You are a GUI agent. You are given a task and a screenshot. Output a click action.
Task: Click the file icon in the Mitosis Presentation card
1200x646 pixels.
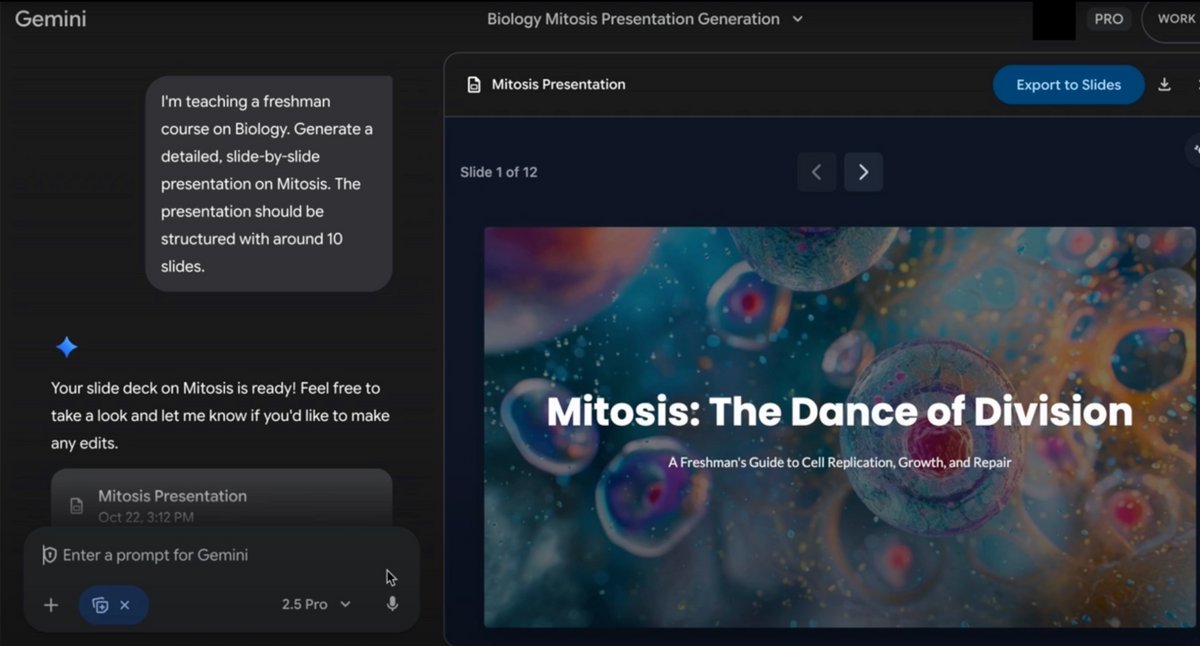pyautogui.click(x=77, y=505)
